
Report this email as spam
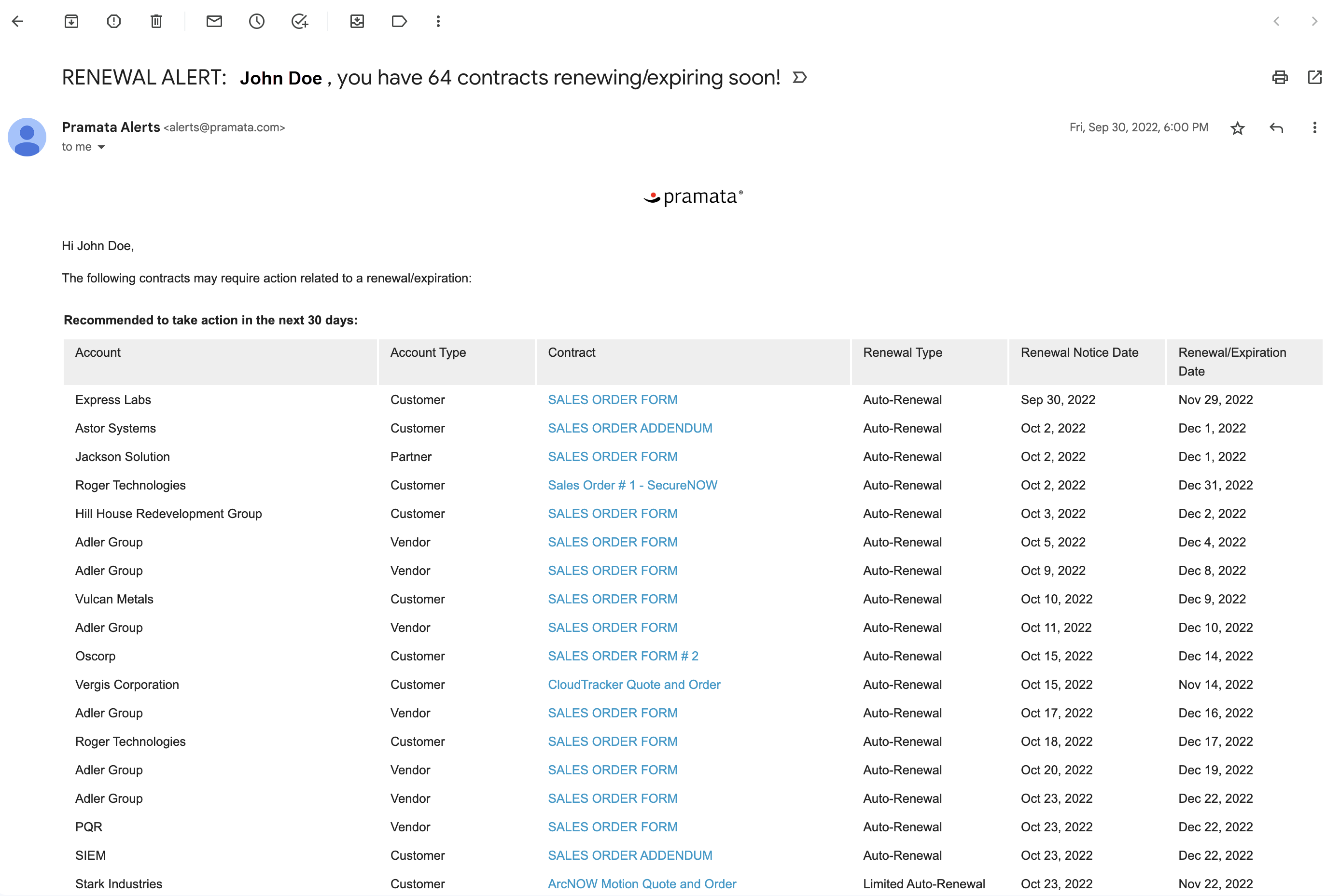point(114,22)
